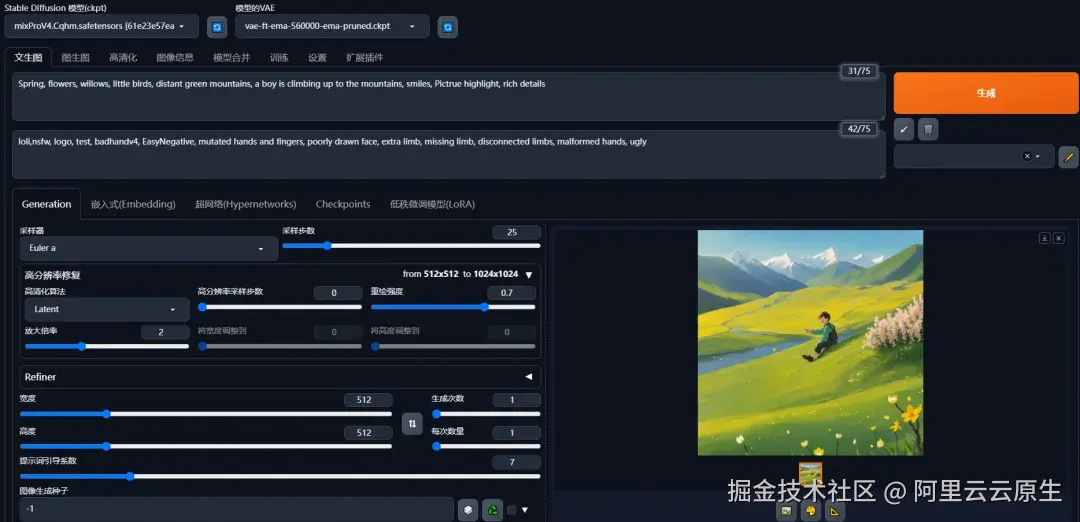
Task: Randomize the seed with the dice icon
Action: pyautogui.click(x=468, y=510)
